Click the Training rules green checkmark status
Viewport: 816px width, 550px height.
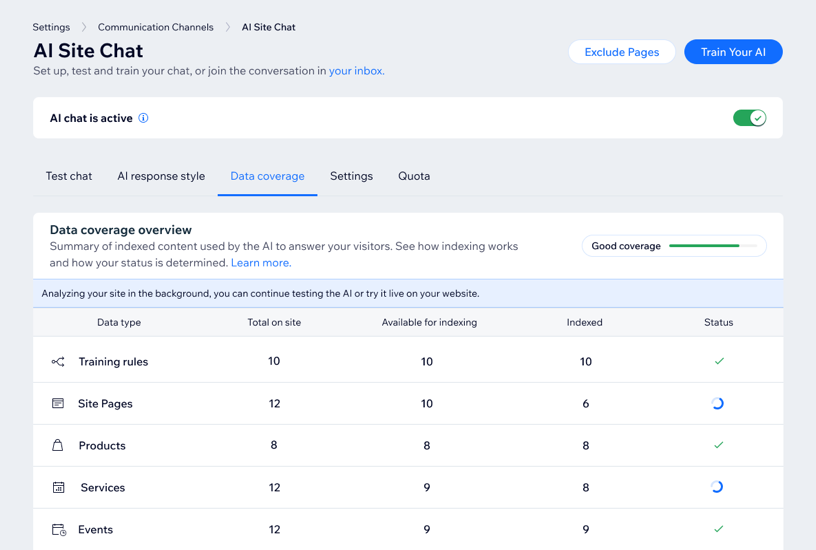click(x=718, y=361)
